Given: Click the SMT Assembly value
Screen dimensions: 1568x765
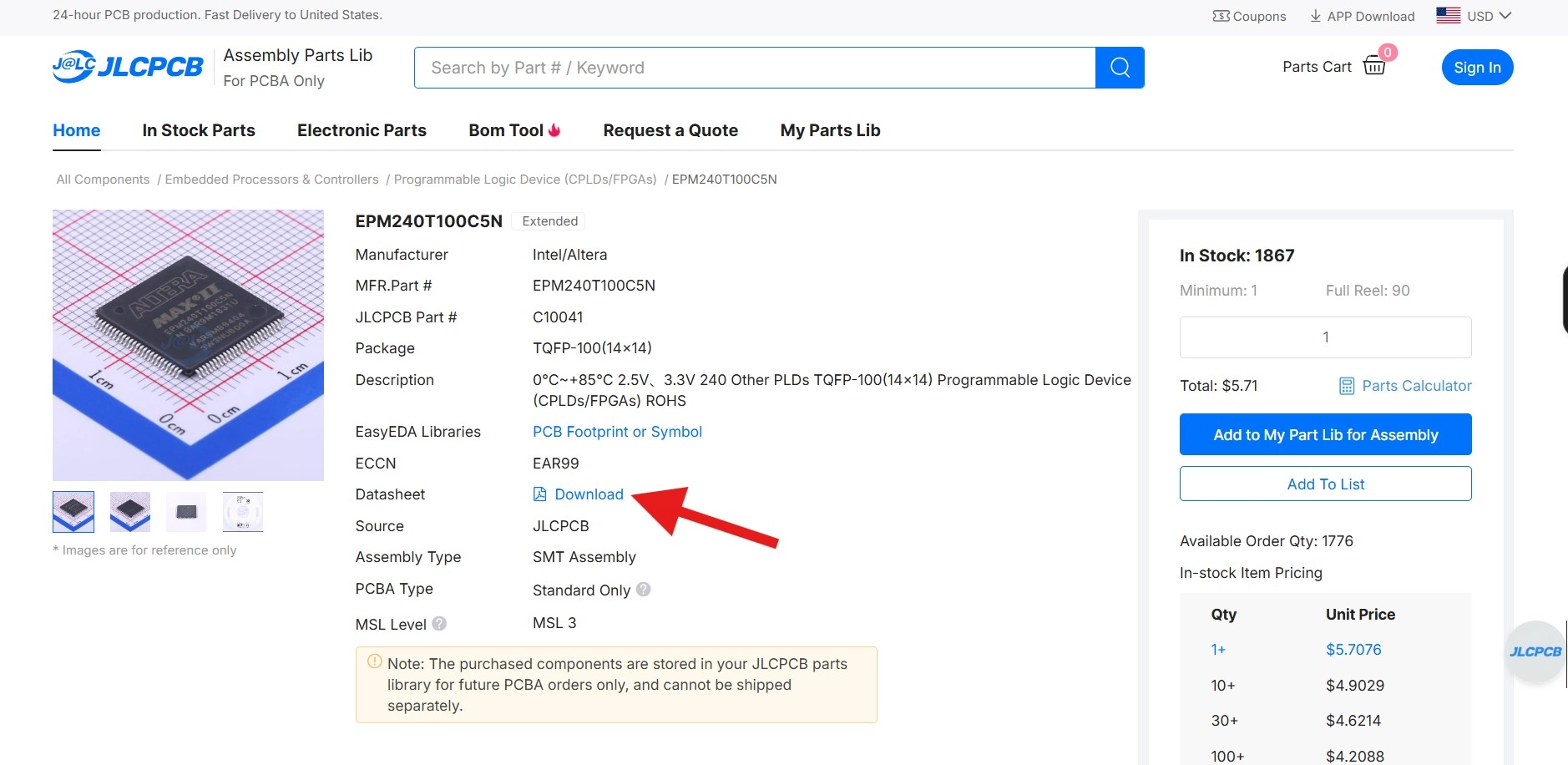Looking at the screenshot, I should 584,557.
